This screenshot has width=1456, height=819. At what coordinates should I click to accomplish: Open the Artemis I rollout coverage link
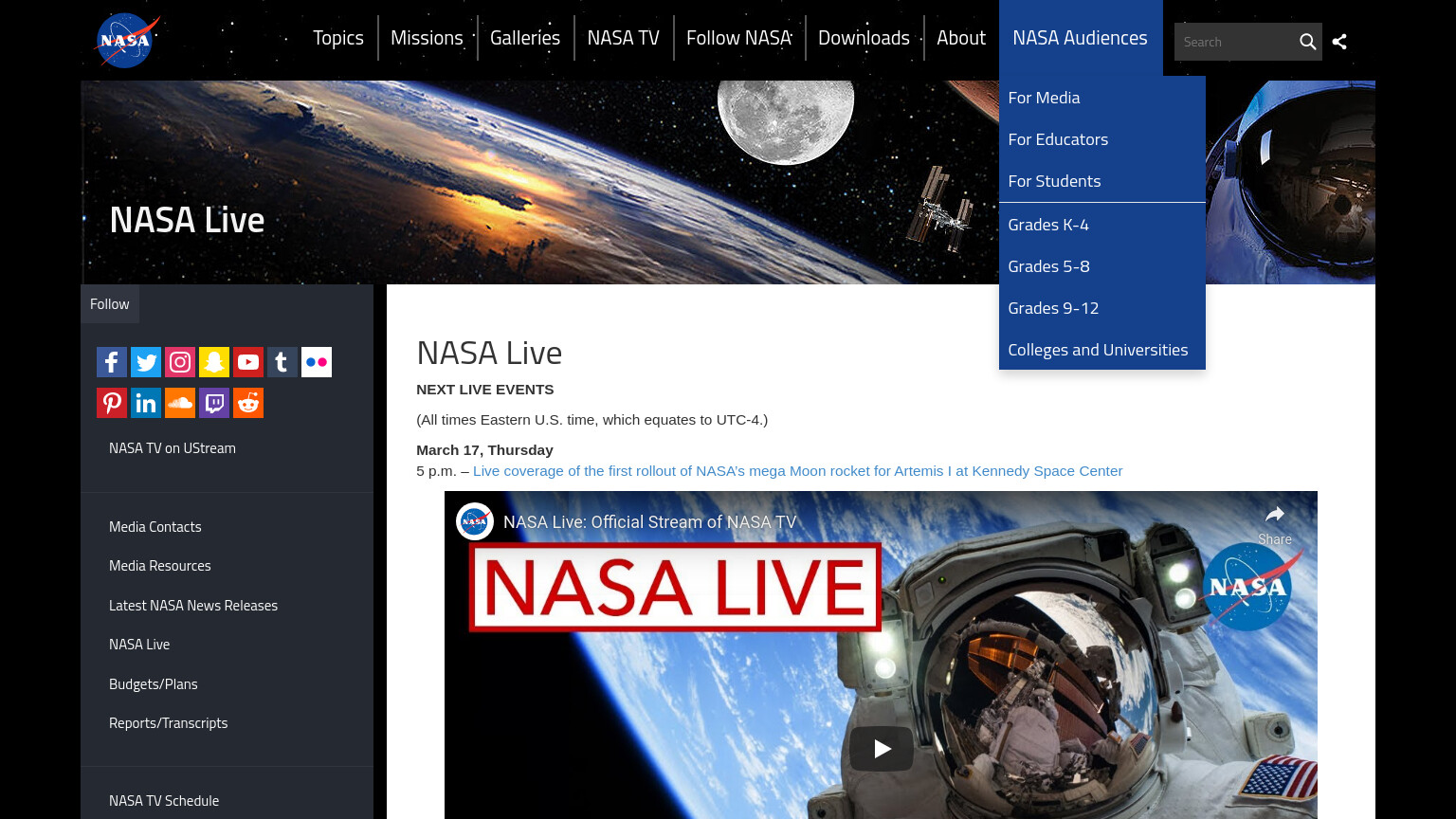pos(798,471)
